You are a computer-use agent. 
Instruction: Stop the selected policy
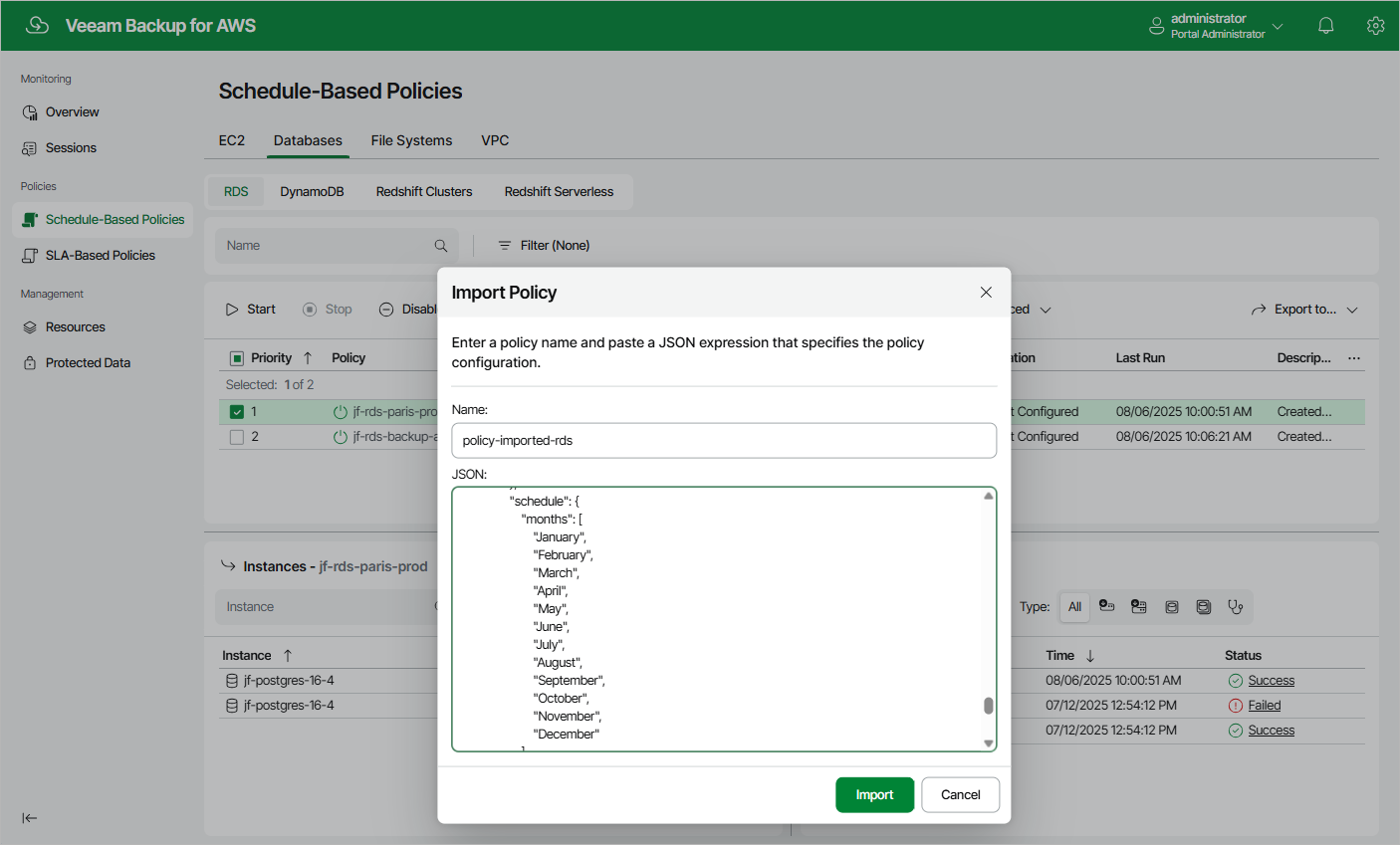[327, 310]
